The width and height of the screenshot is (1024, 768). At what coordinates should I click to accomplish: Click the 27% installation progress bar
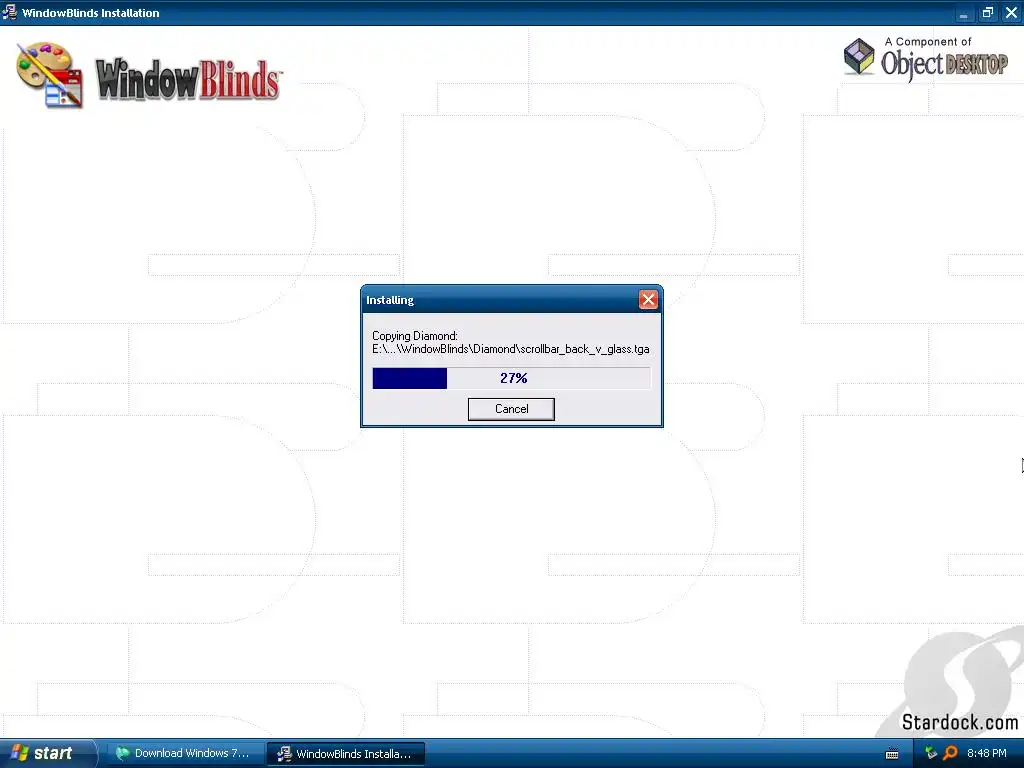[x=511, y=378]
